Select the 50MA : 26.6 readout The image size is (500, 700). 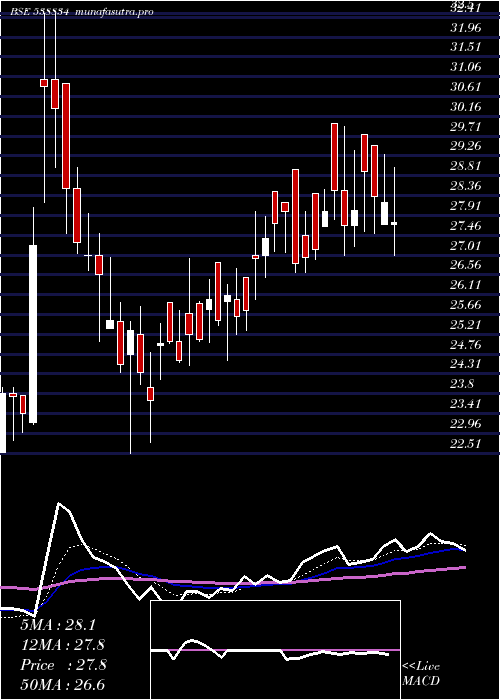[x=63, y=685]
